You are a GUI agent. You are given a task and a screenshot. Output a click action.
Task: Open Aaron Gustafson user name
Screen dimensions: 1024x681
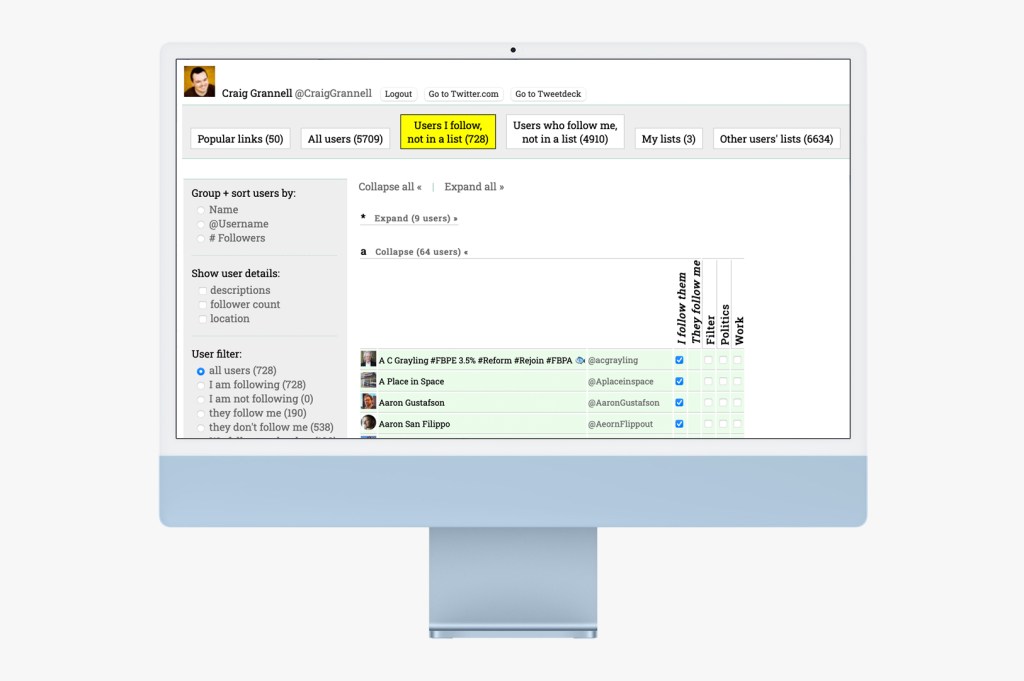click(x=411, y=403)
